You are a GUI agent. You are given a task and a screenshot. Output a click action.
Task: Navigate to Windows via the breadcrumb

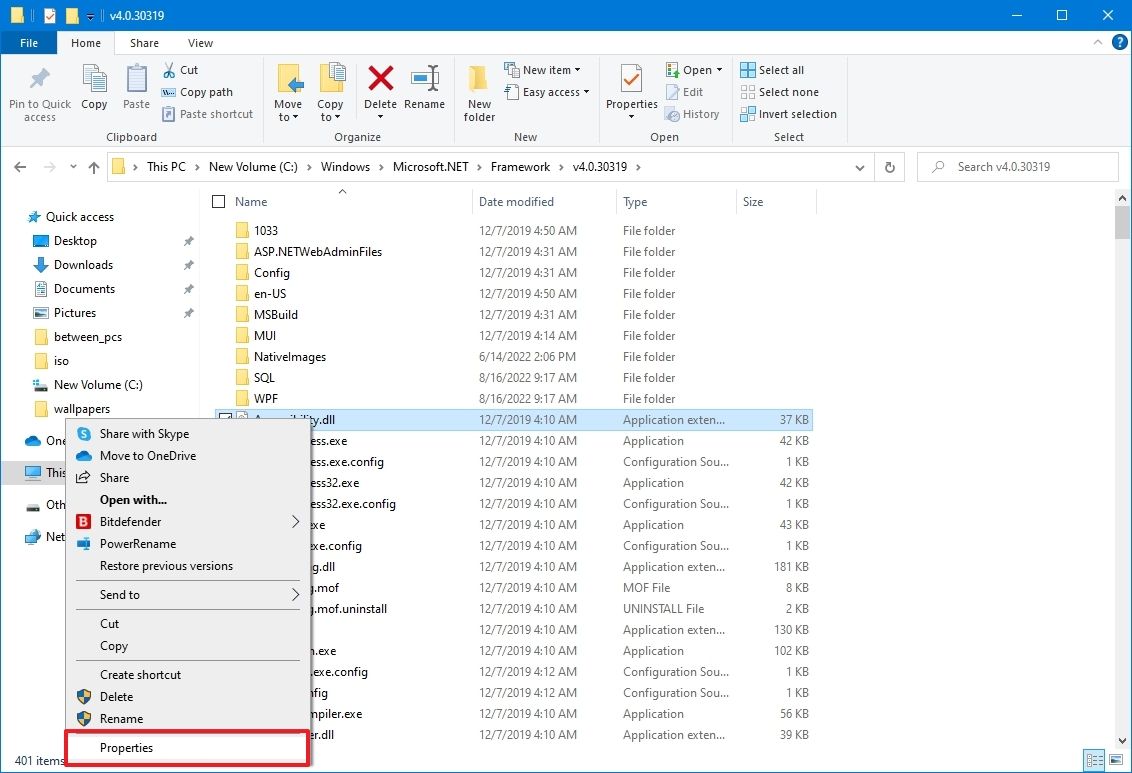[346, 166]
